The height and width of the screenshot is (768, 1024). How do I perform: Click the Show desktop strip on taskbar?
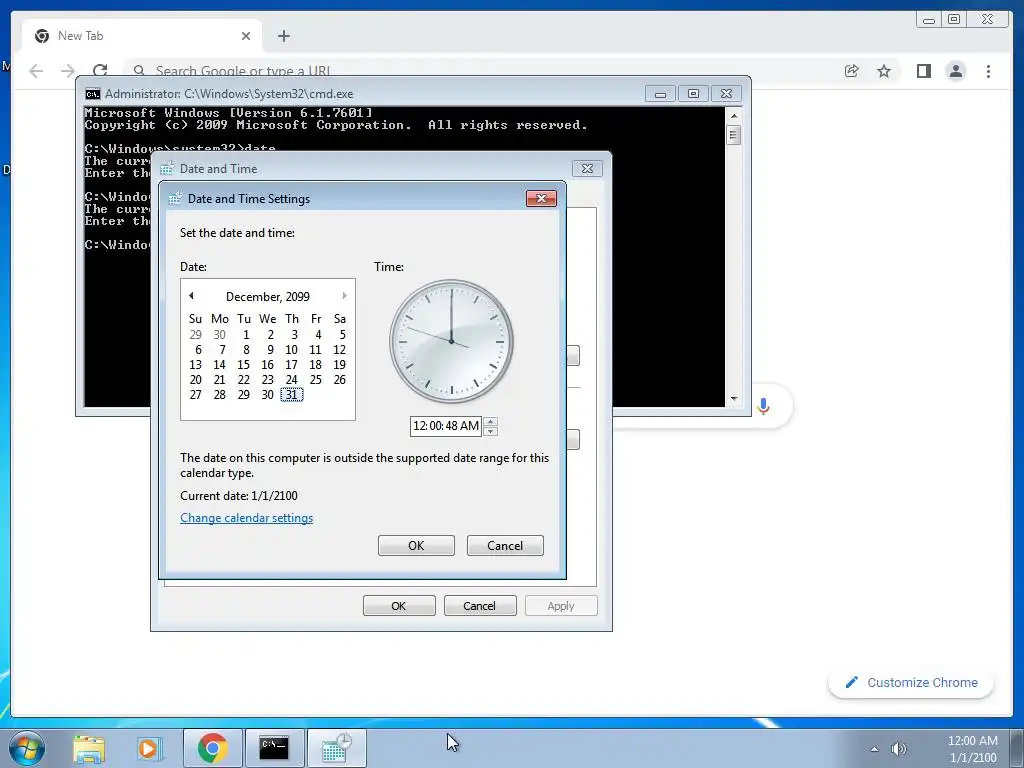(x=1017, y=748)
